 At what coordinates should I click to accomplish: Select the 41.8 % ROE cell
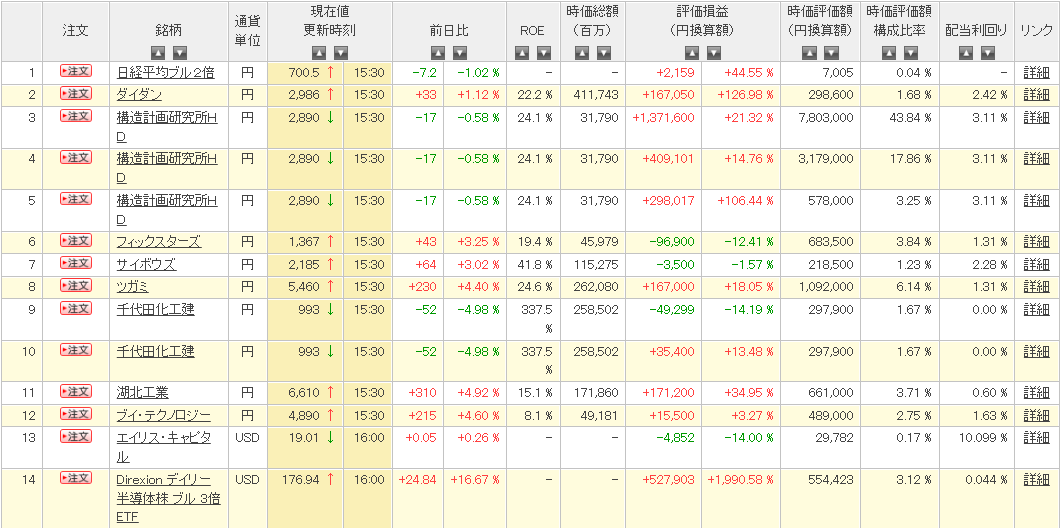[x=535, y=265]
